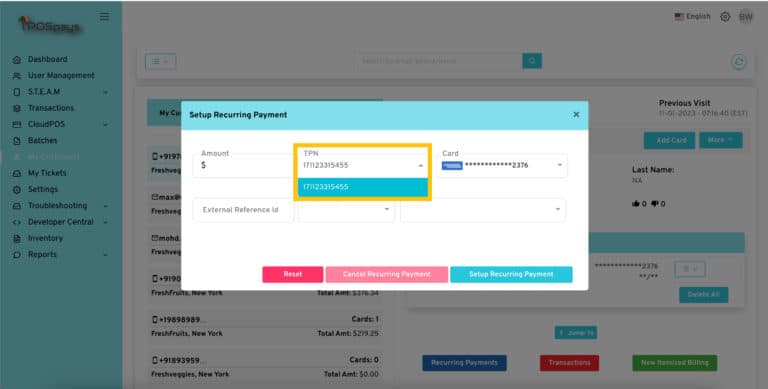Click the S.T.E.A.M device icon
768x389 pixels.
point(17,92)
